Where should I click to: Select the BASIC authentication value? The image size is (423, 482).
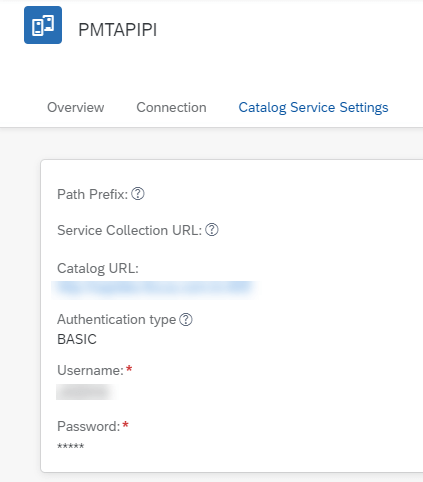(x=77, y=339)
